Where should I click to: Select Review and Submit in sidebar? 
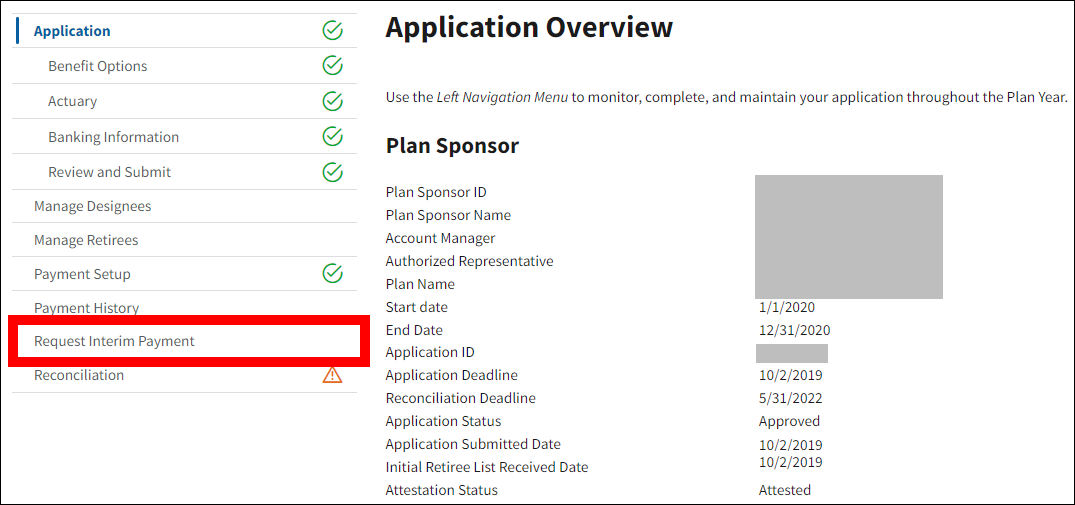click(109, 172)
